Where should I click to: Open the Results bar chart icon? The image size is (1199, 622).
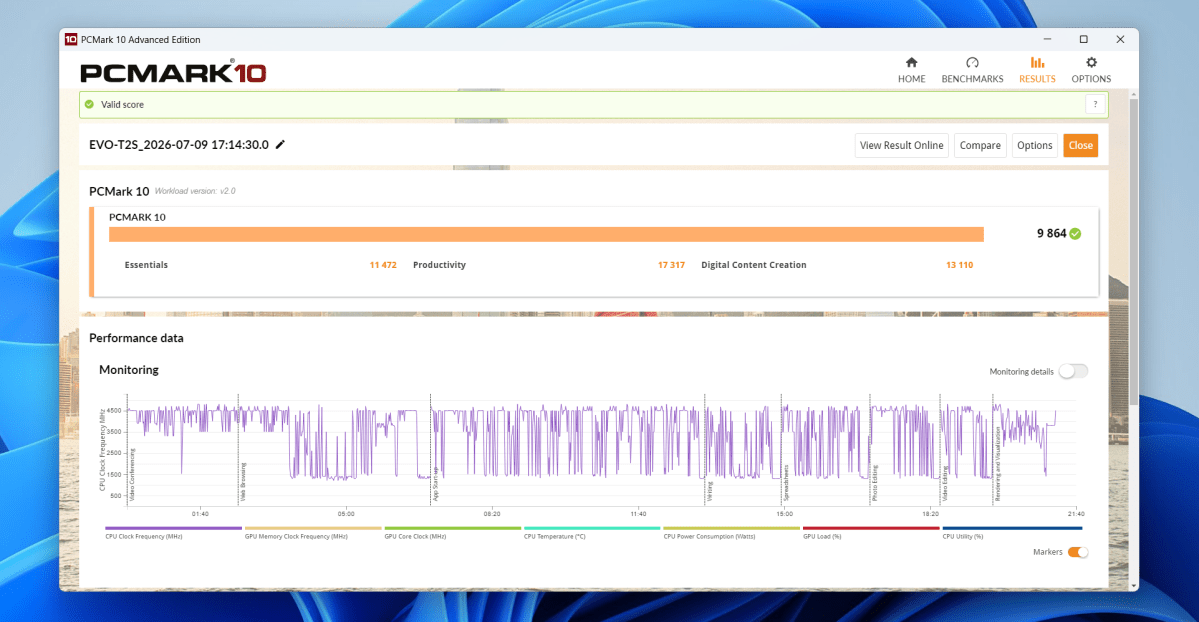tap(1037, 63)
